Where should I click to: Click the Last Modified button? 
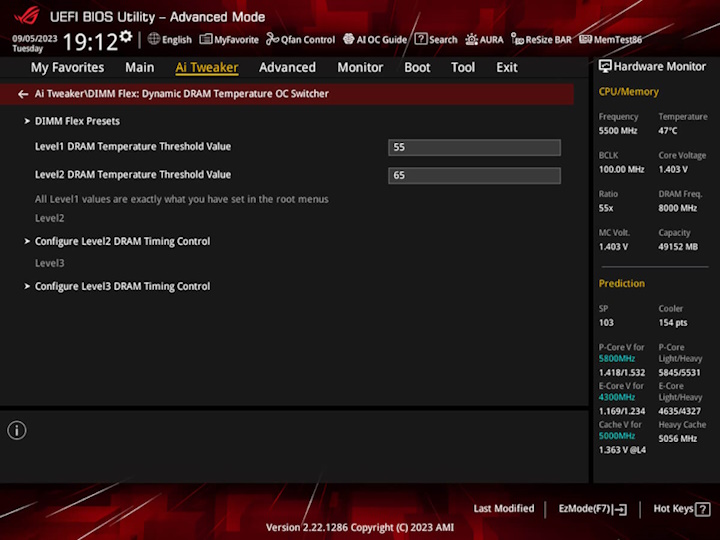[x=504, y=509]
